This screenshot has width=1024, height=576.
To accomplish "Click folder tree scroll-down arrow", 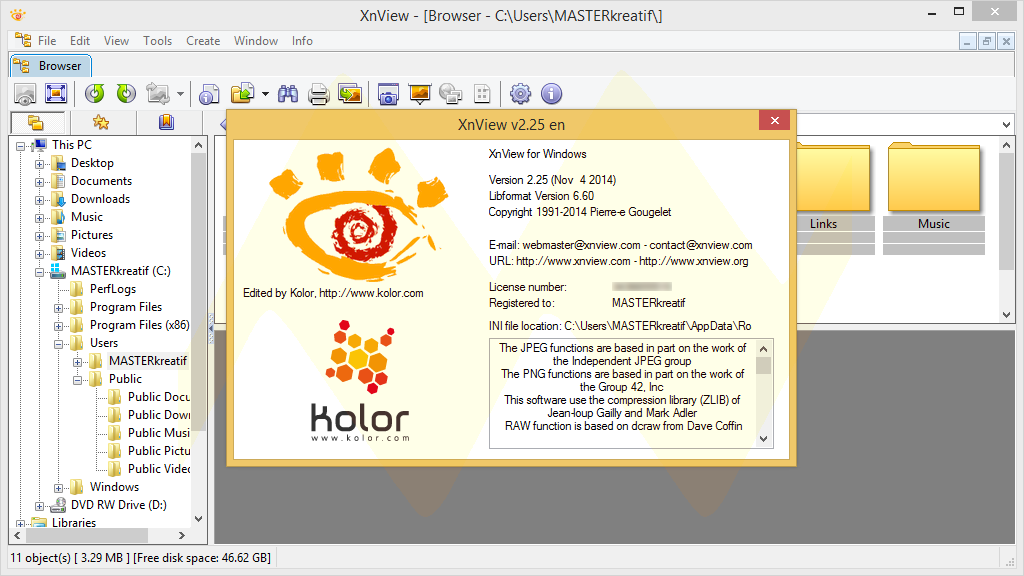I will point(199,519).
